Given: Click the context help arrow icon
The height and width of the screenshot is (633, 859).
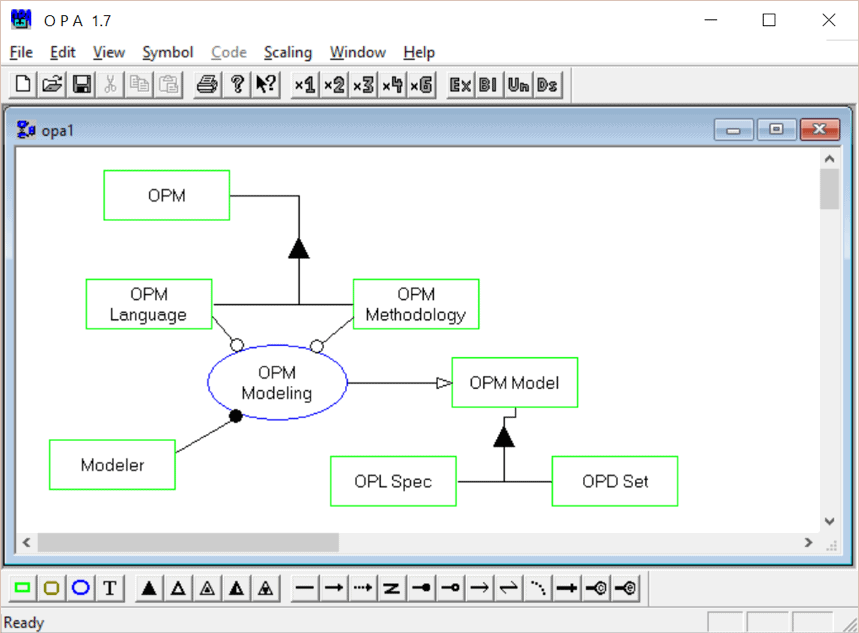Looking at the screenshot, I should 265,85.
